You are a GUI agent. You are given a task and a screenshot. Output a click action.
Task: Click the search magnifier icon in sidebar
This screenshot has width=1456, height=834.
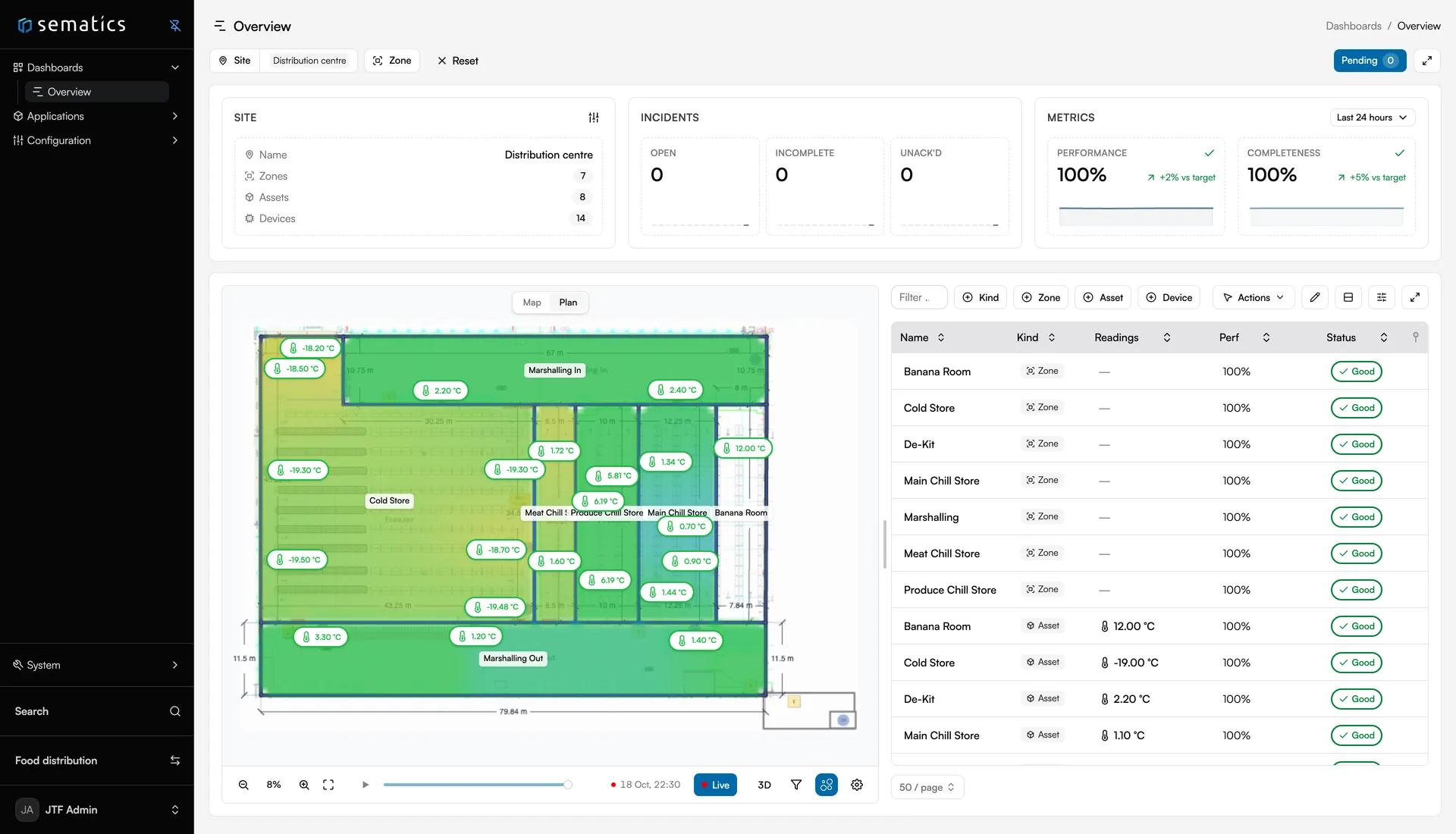coord(175,711)
